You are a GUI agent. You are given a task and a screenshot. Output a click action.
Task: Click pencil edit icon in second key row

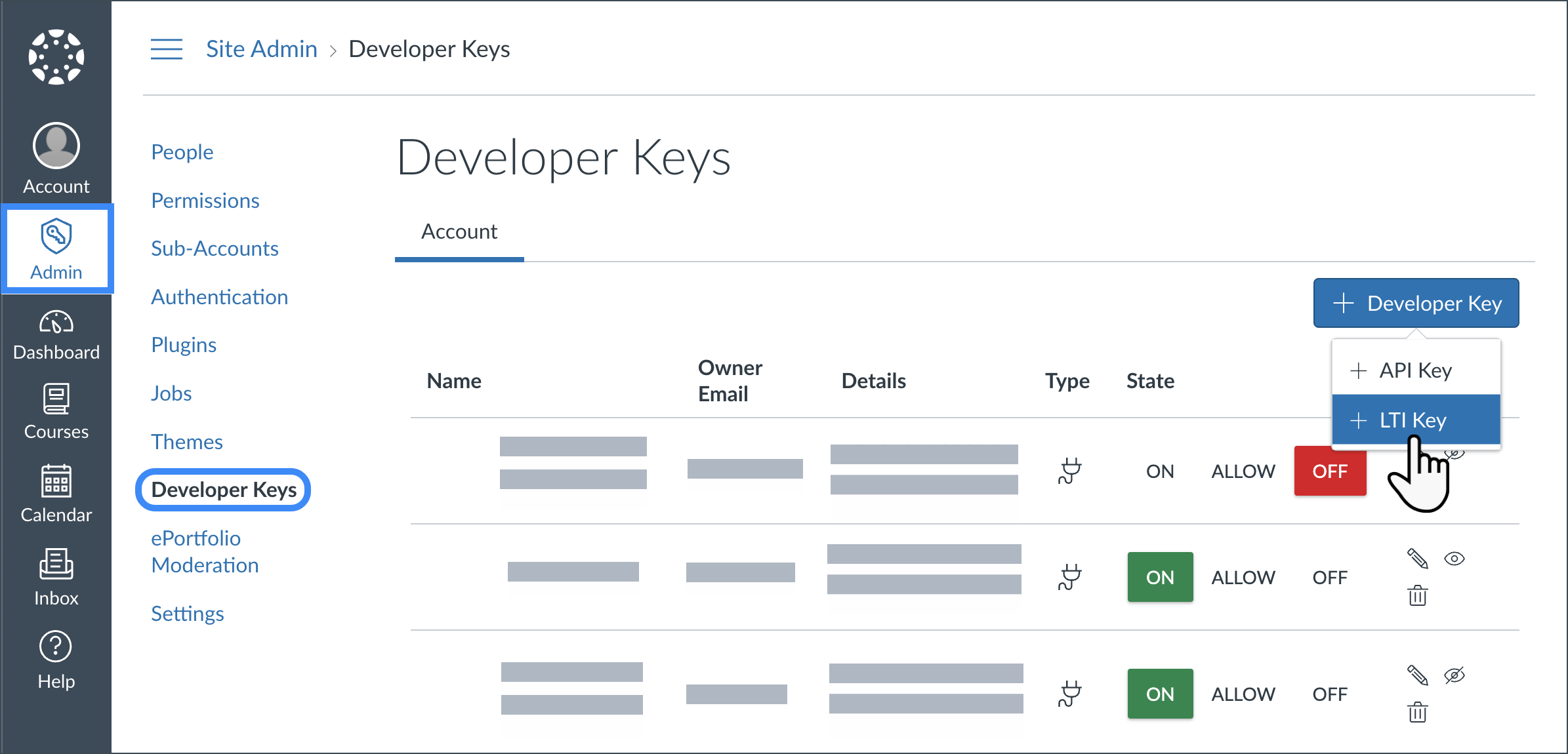pyautogui.click(x=1417, y=559)
